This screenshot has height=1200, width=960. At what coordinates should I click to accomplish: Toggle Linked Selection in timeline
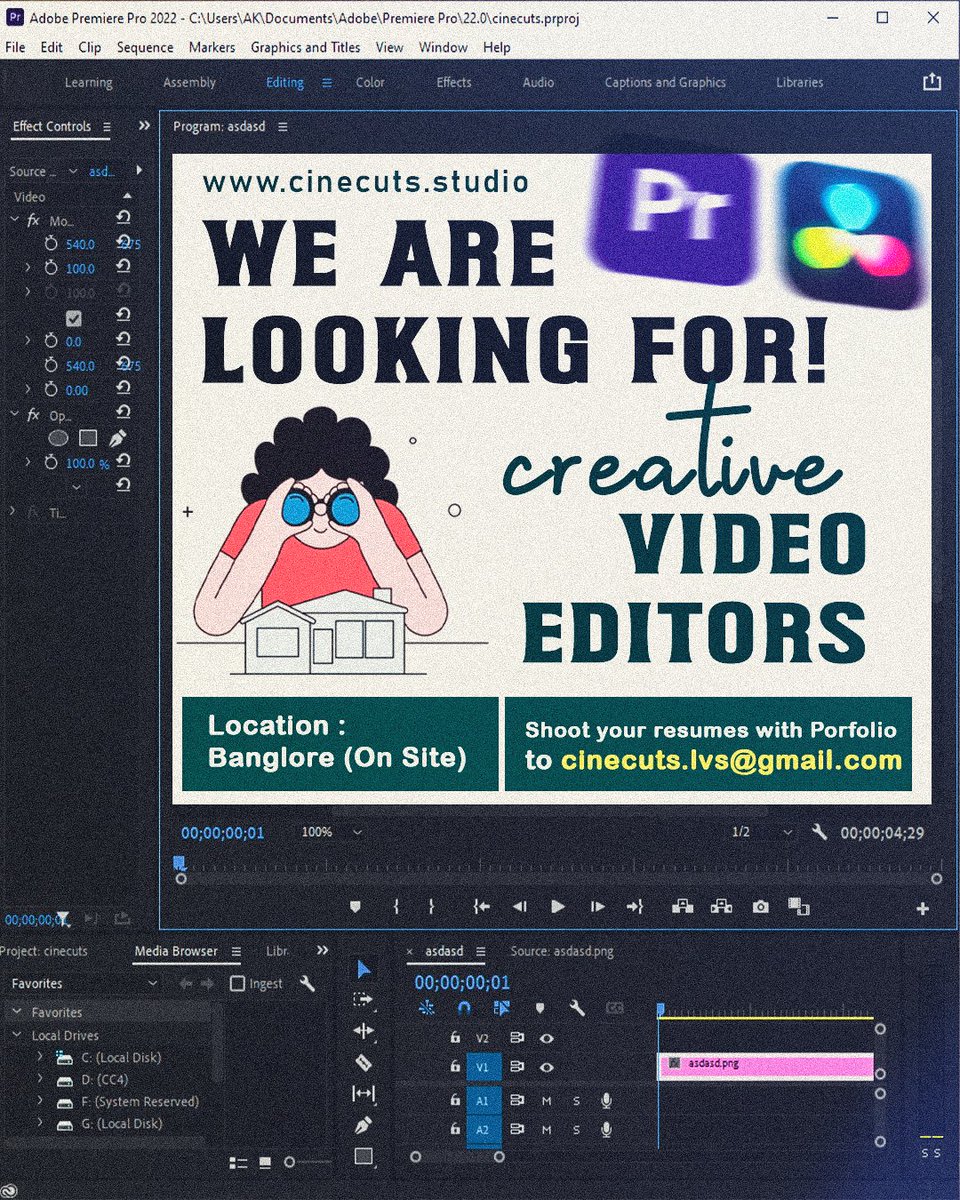502,1008
